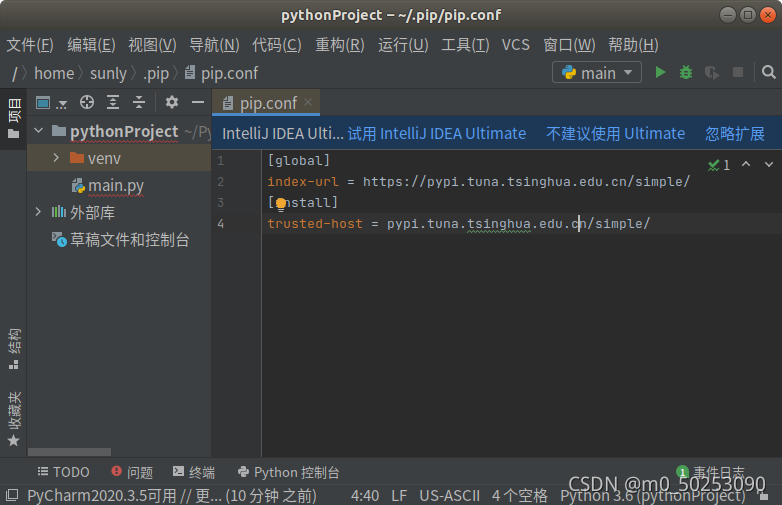Open the 运行(U) menu
This screenshot has height=505, width=782.
(x=403, y=45)
